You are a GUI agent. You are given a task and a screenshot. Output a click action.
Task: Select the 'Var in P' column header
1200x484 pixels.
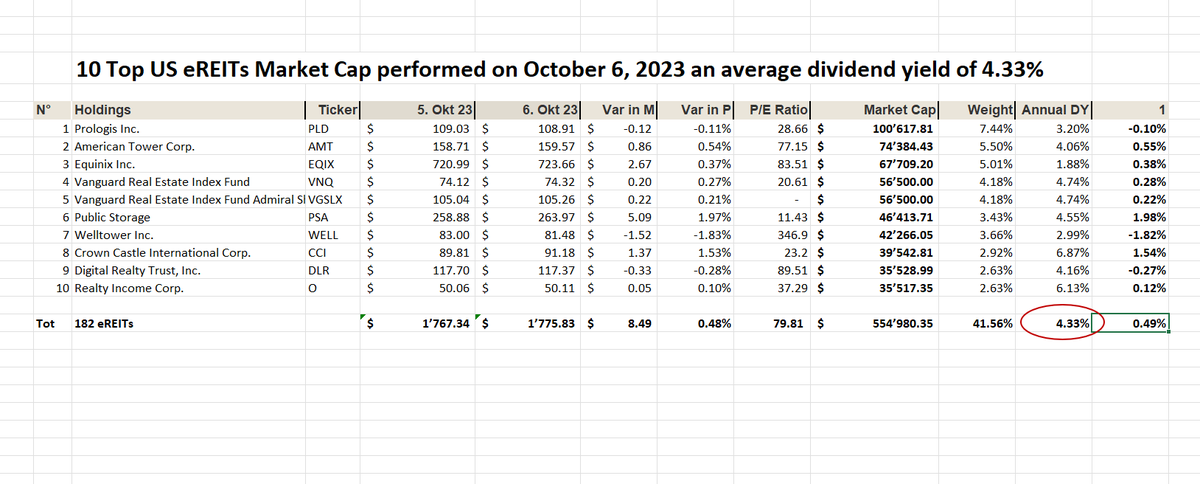click(707, 110)
